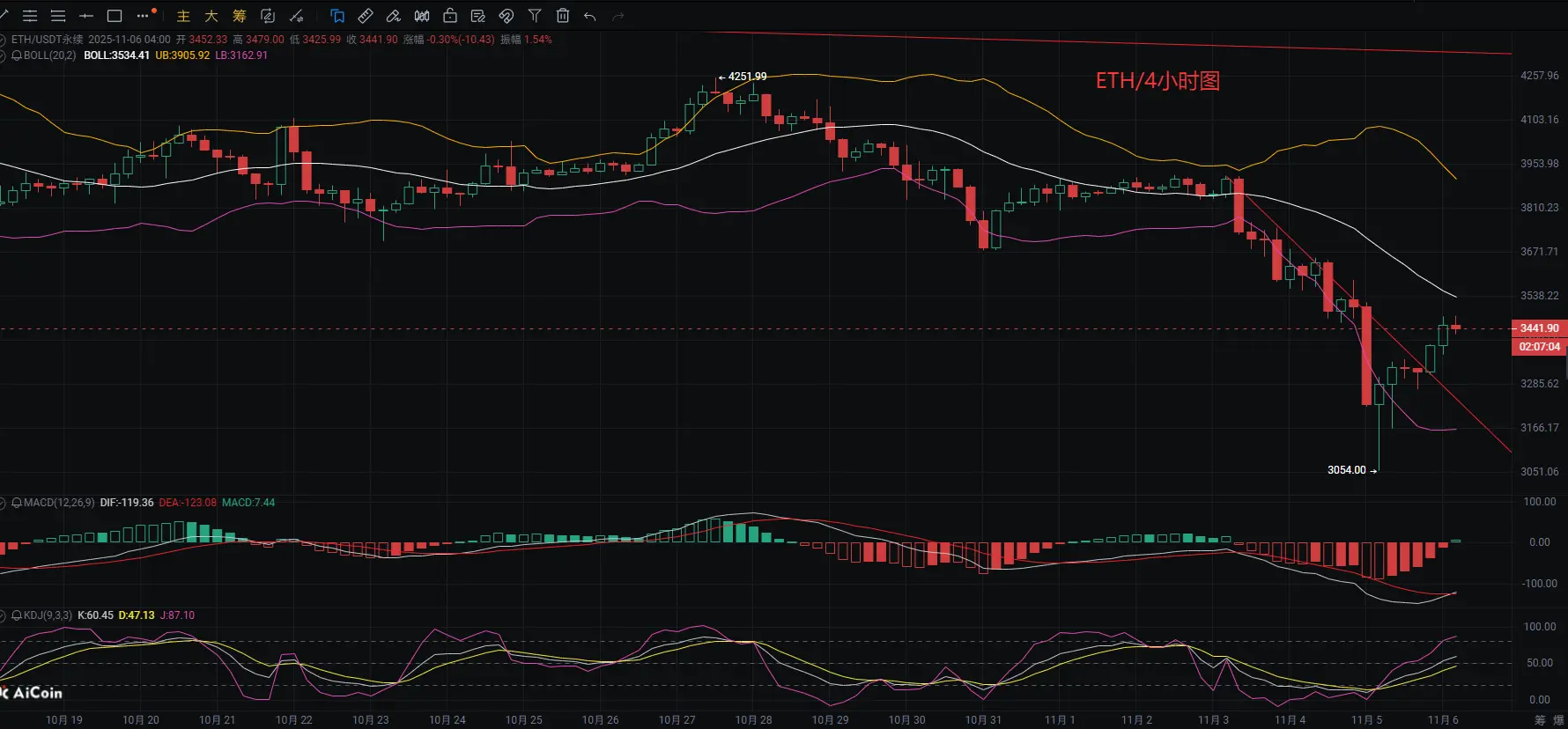Click the 涨幅 -0.30%(-10.43) change value

point(449,40)
